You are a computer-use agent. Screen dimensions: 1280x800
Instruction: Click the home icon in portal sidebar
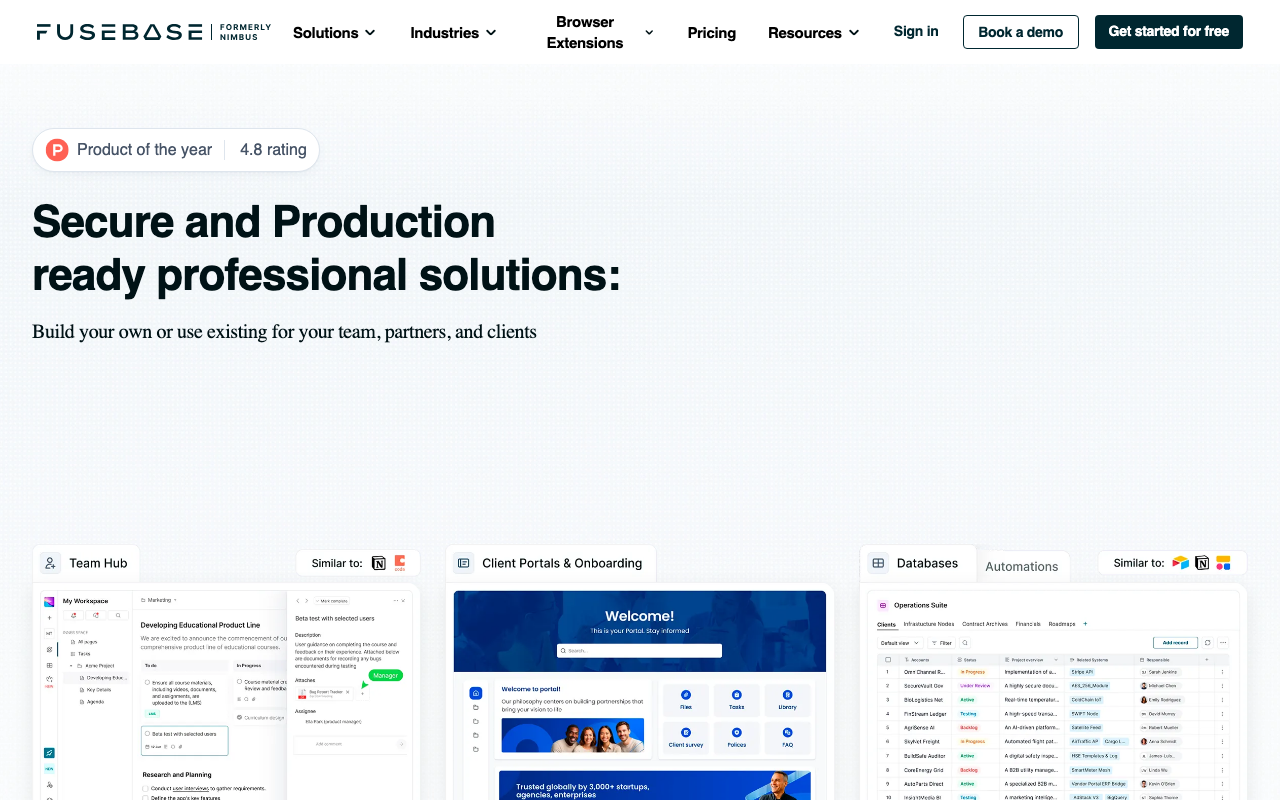tap(476, 693)
